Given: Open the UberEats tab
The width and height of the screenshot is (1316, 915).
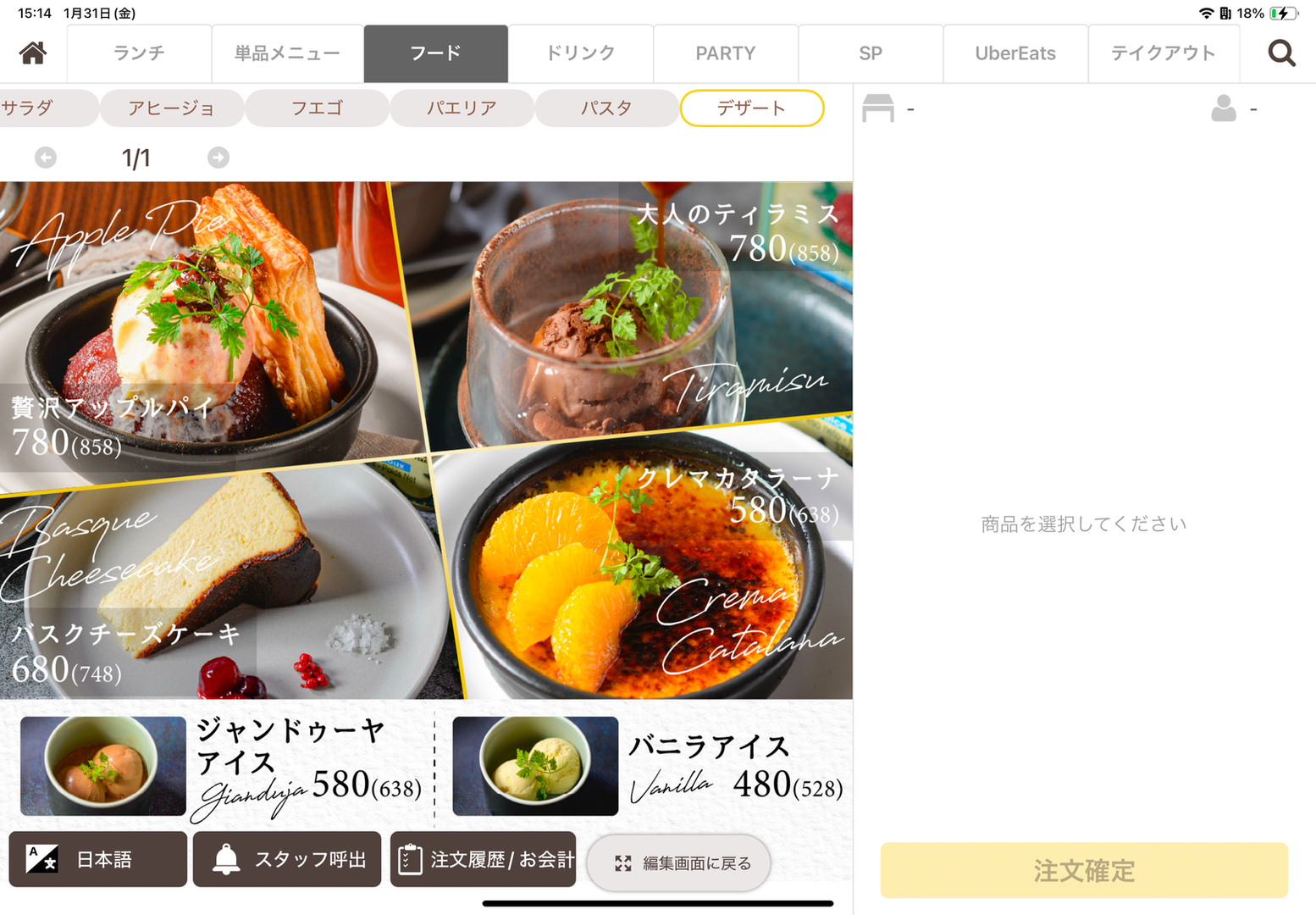Looking at the screenshot, I should point(1015,53).
